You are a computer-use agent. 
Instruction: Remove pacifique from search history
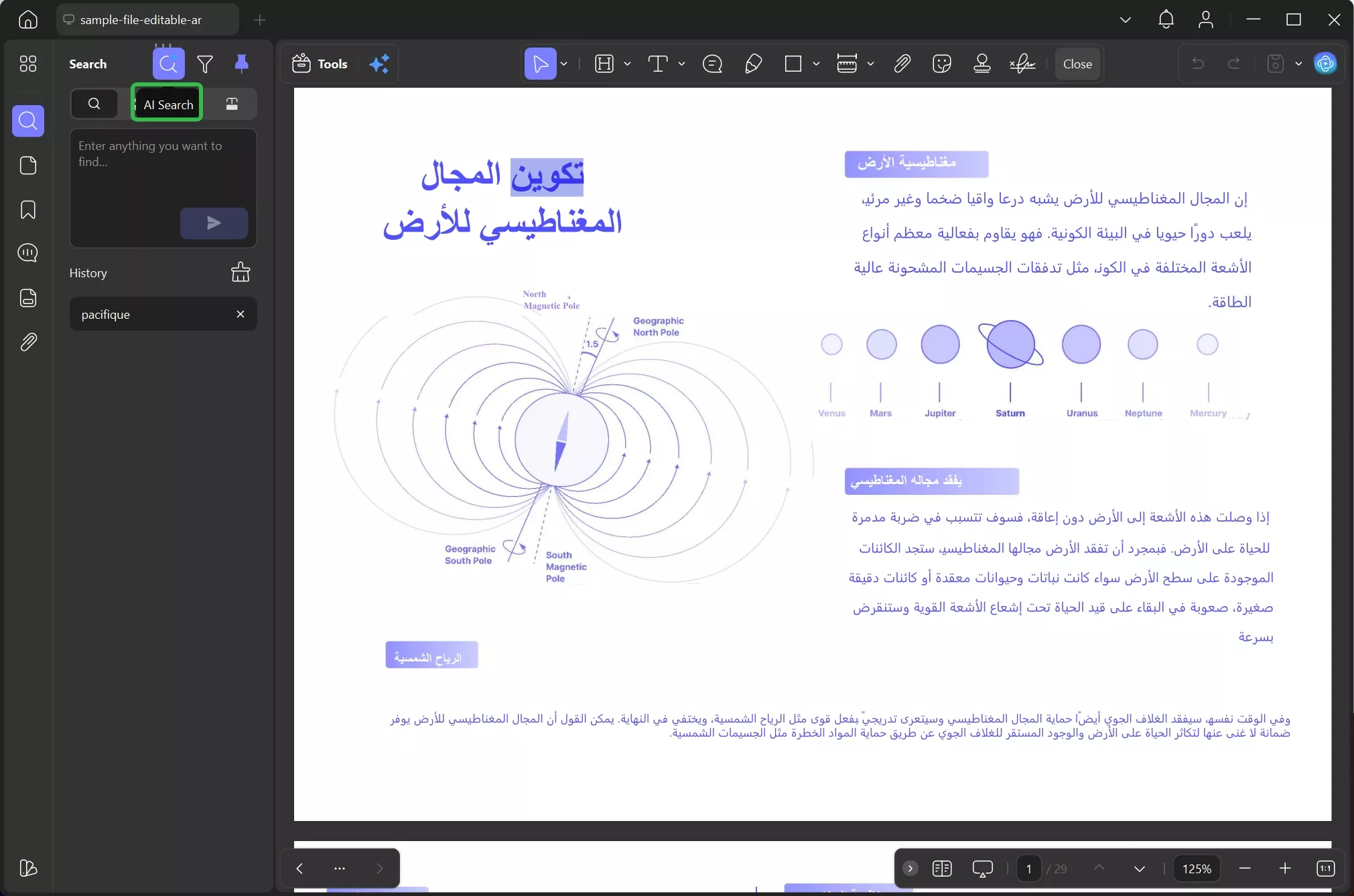point(239,314)
